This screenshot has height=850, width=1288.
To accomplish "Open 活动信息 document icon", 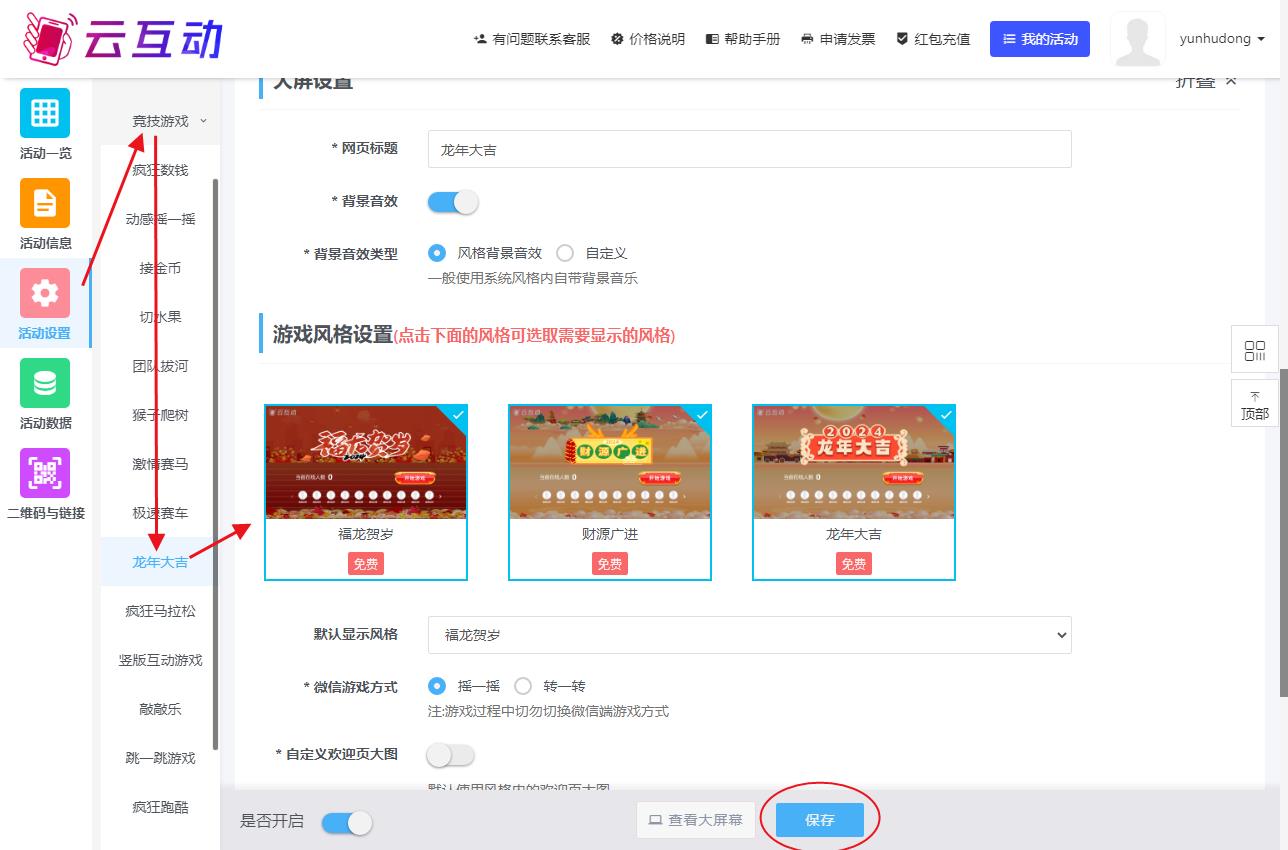I will coord(45,203).
